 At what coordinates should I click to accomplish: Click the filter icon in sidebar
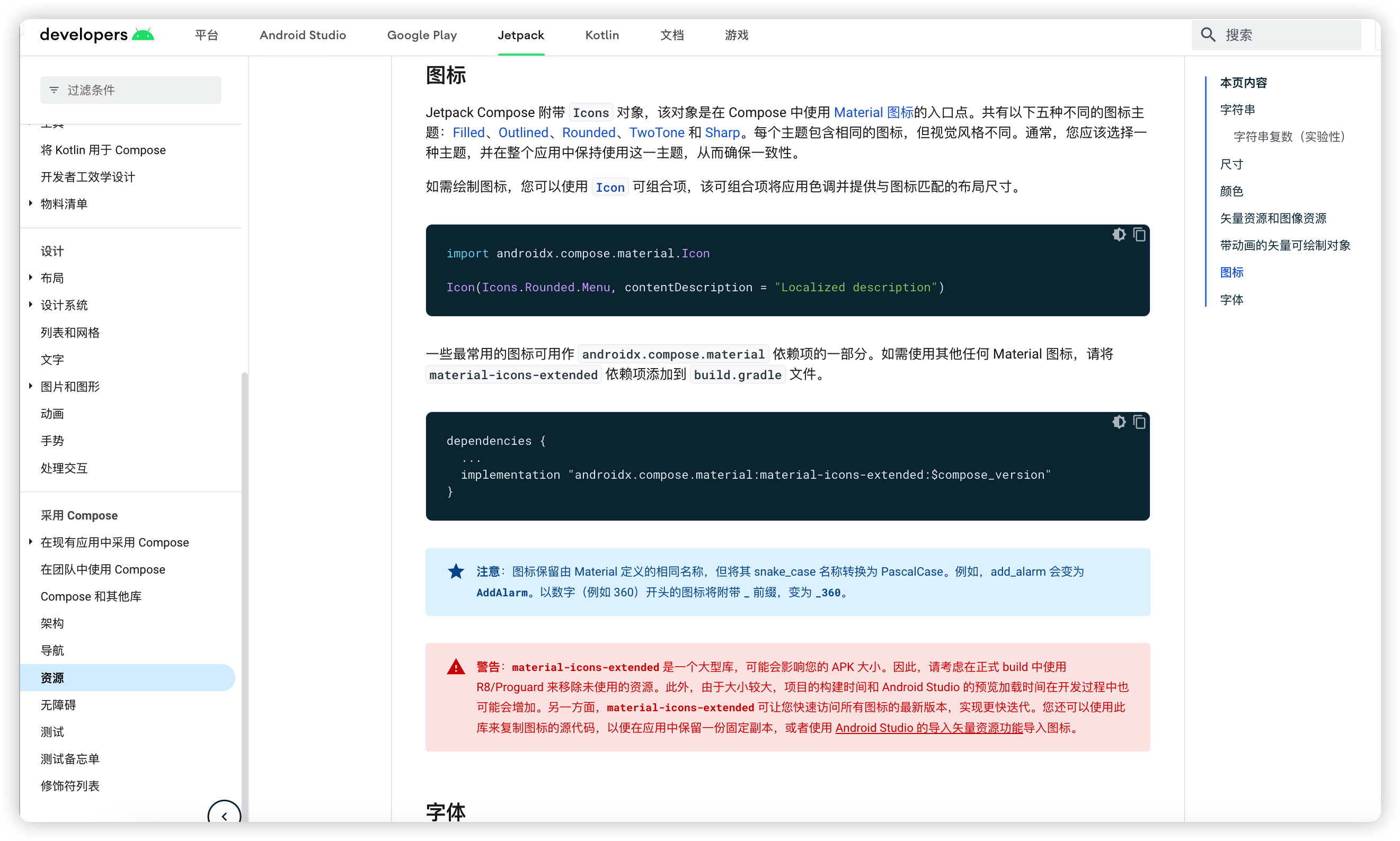click(54, 90)
